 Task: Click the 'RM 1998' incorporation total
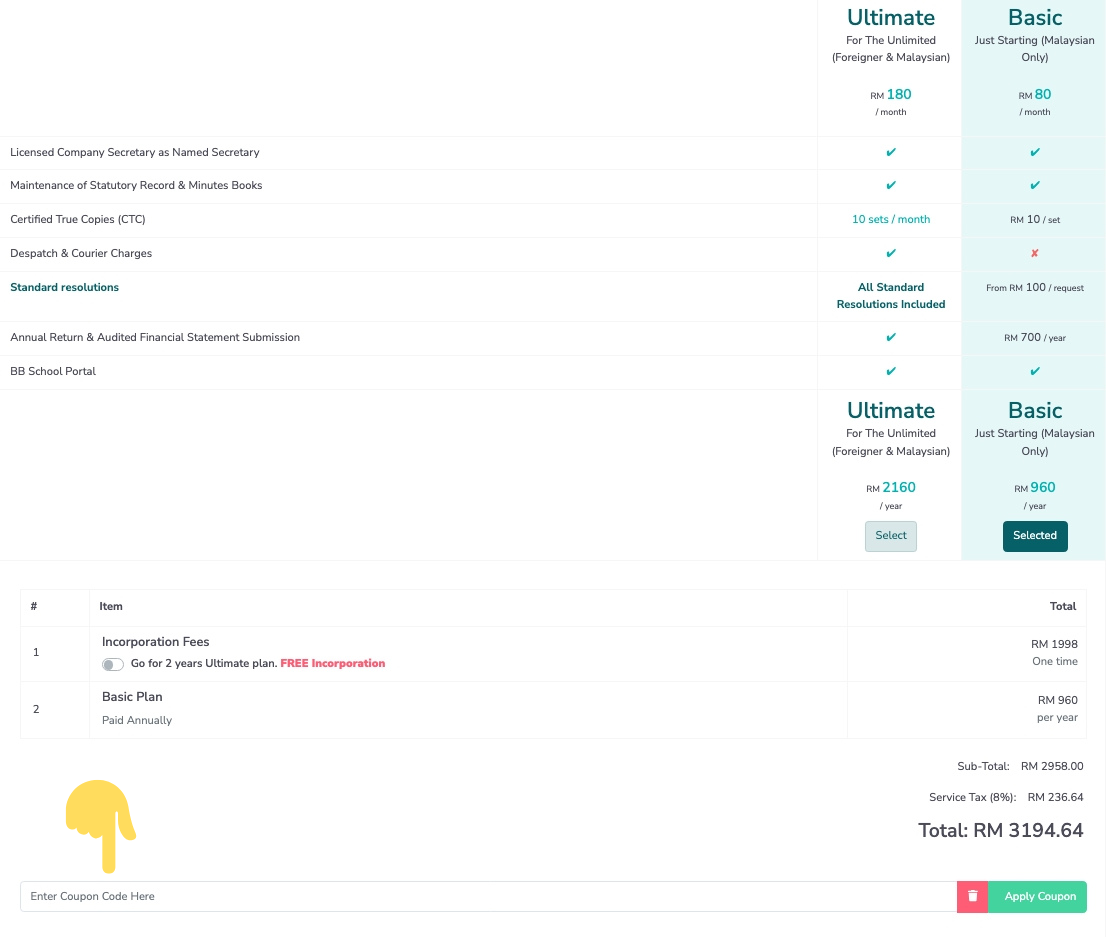pos(1054,644)
